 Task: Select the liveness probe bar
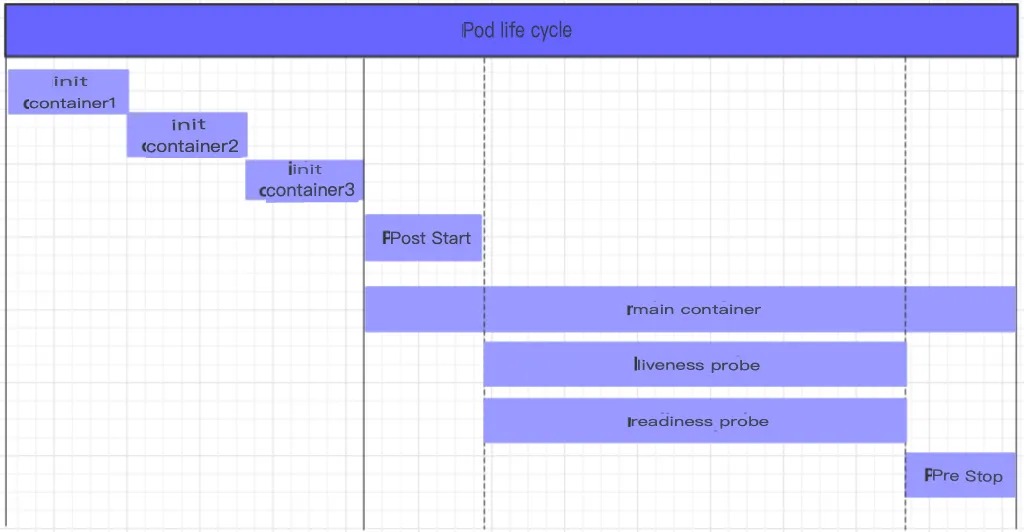pos(695,365)
